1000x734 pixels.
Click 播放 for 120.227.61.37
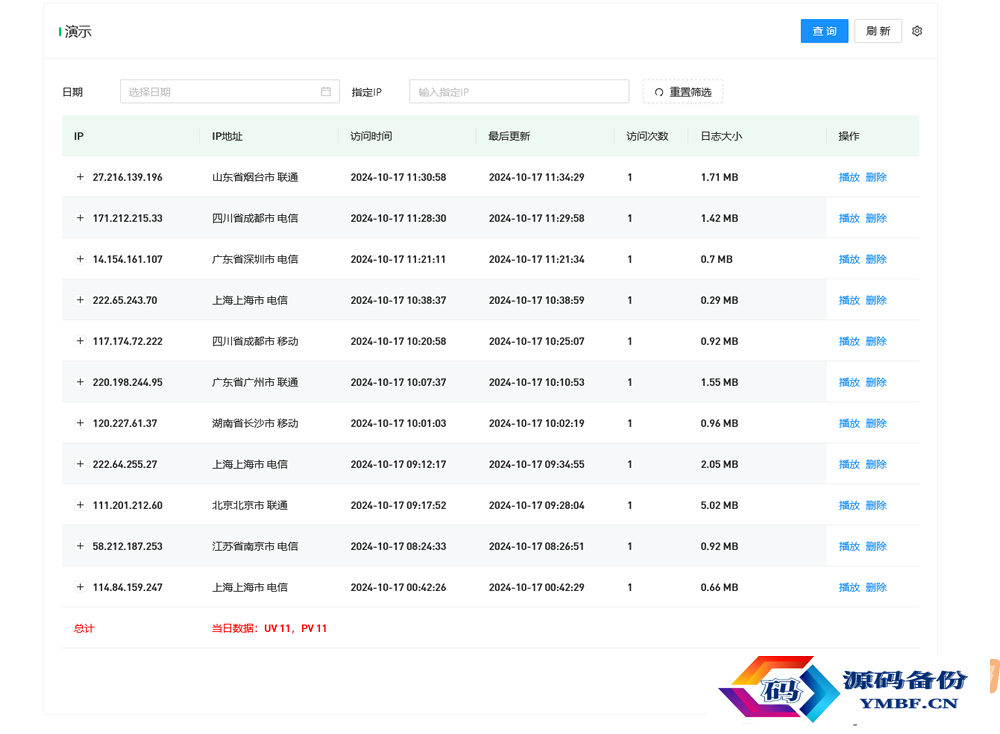pos(849,423)
